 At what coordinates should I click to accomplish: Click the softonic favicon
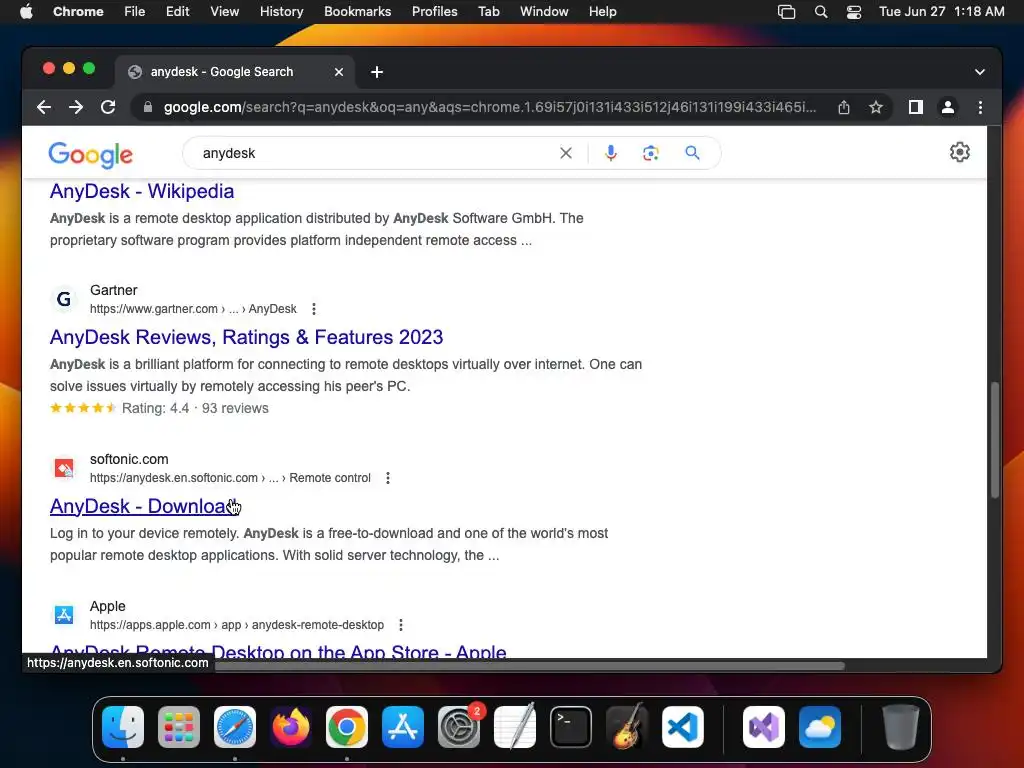point(63,468)
